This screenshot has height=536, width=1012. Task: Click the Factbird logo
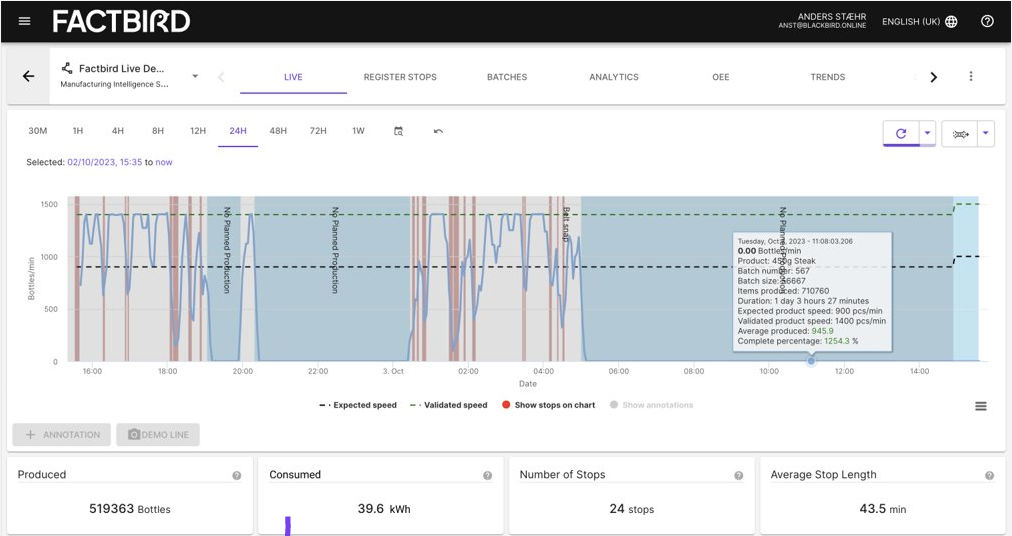[x=121, y=21]
